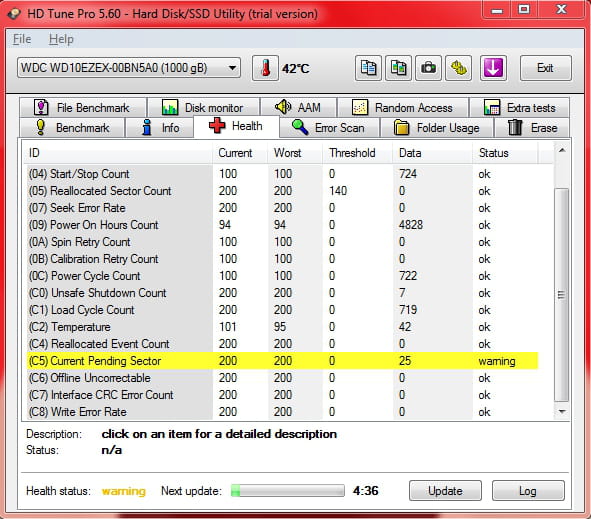This screenshot has width=591, height=519.
Task: Click the ID column header
Action: pos(119,153)
